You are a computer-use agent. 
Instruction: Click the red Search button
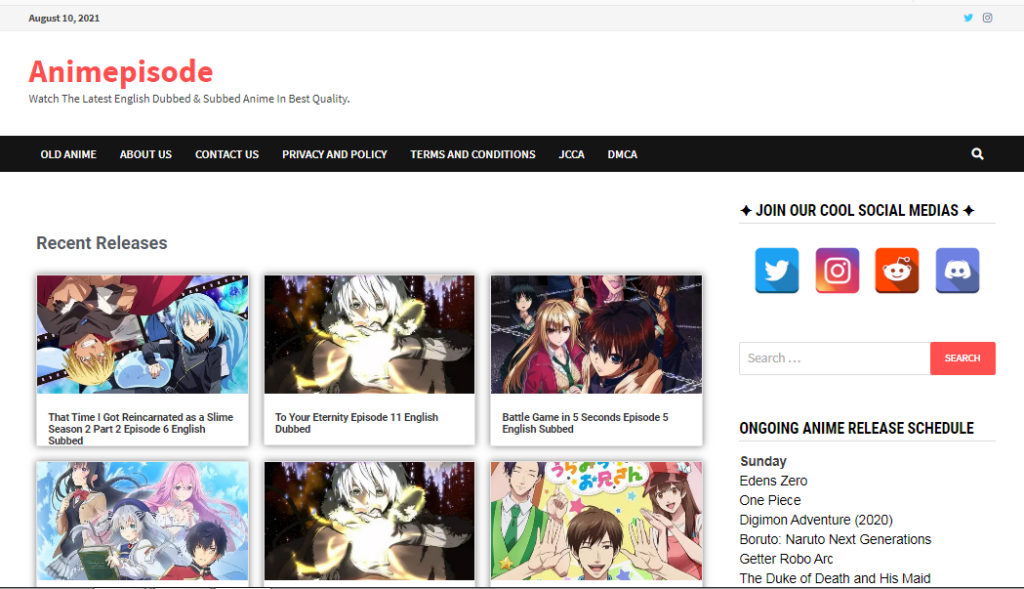[963, 358]
